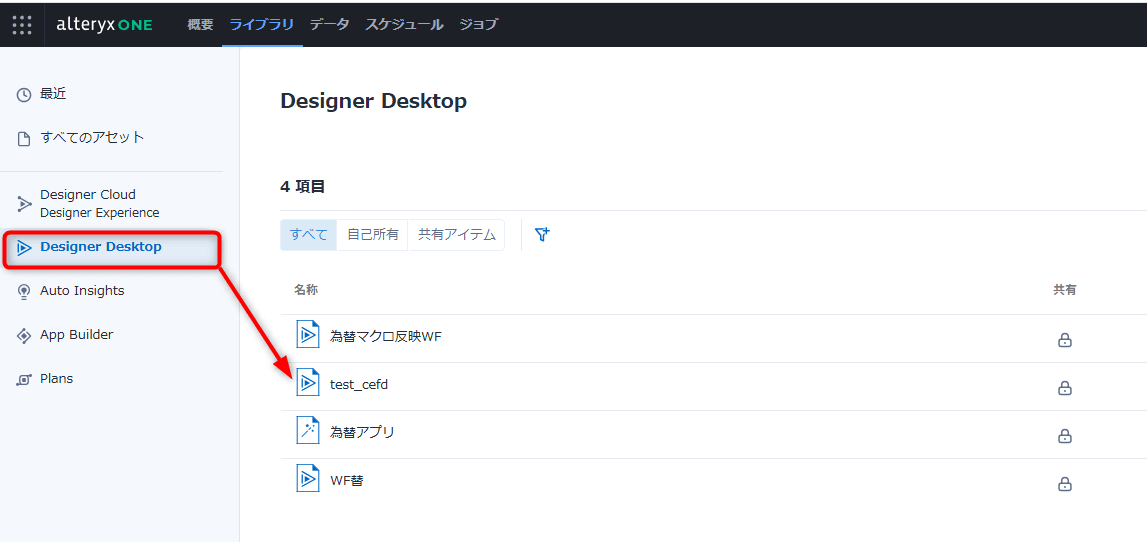The image size is (1147, 542).
Task: Click the Auto Insights lightbulb icon
Action: tap(24, 292)
